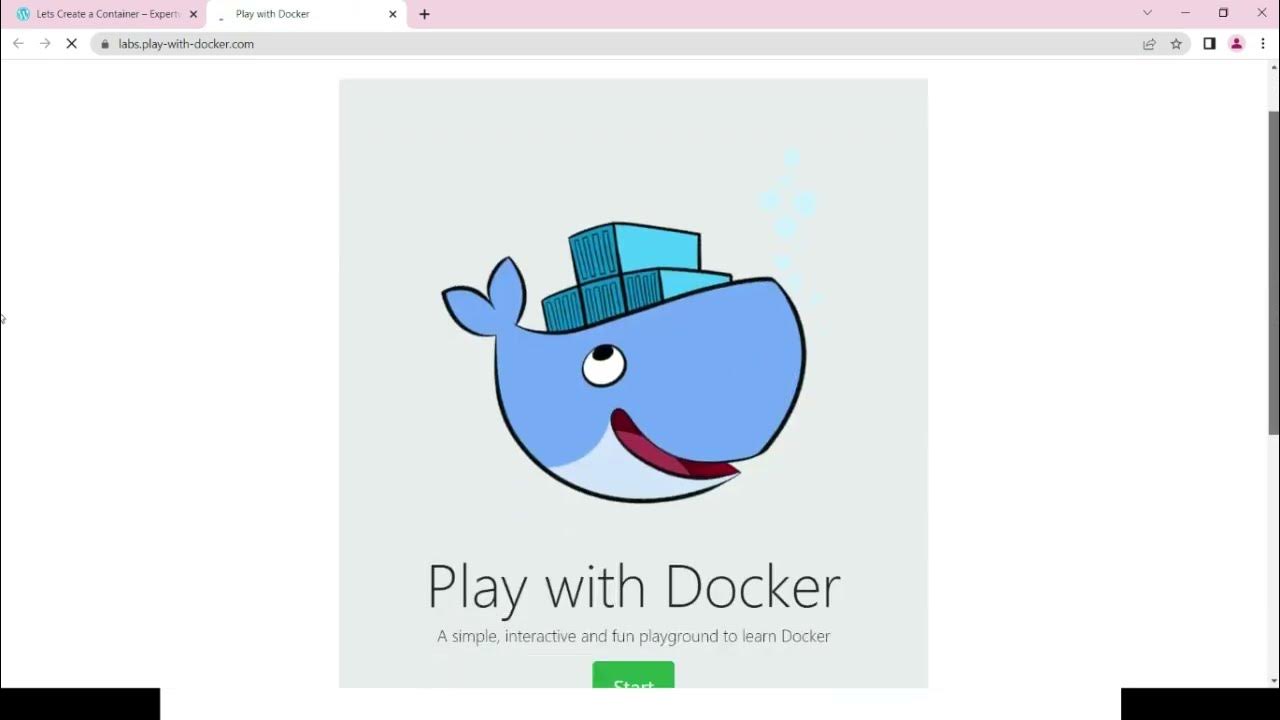
Task: Close the Play with Docker tab
Action: (x=392, y=14)
